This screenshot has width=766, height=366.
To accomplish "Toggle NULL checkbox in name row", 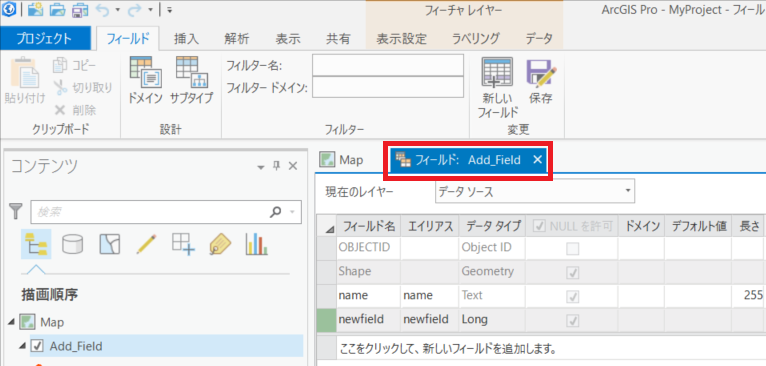I will [x=572, y=296].
